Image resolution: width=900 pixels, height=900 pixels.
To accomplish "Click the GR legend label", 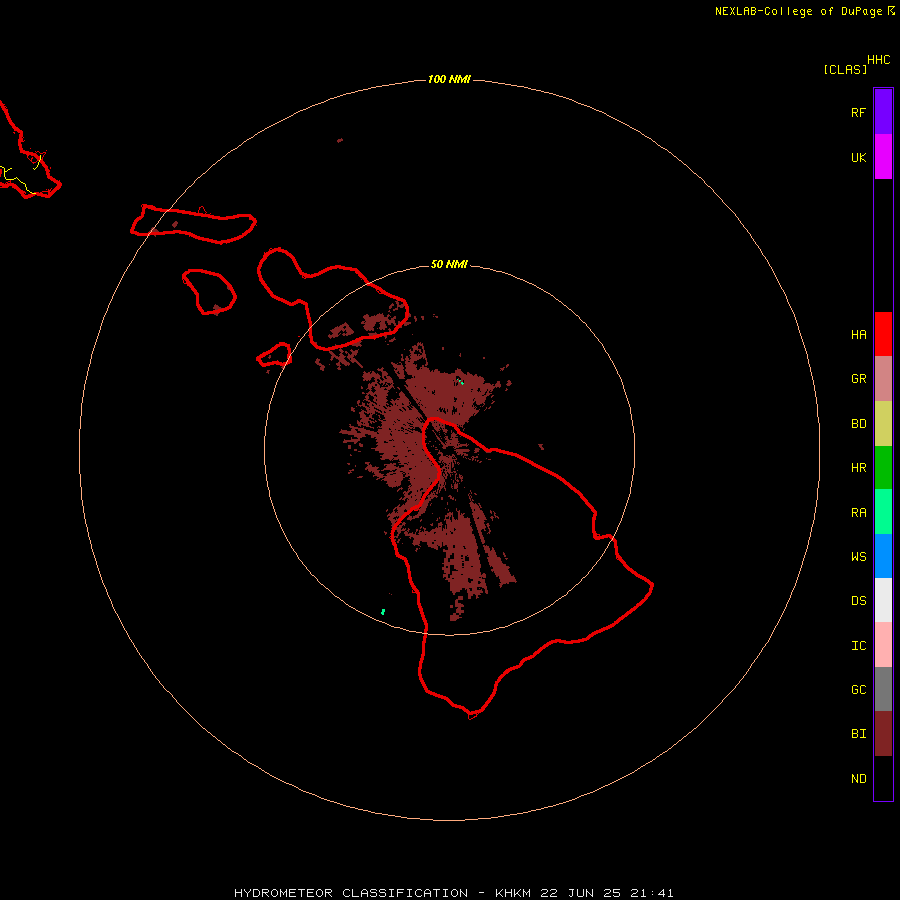I will click(x=858, y=379).
